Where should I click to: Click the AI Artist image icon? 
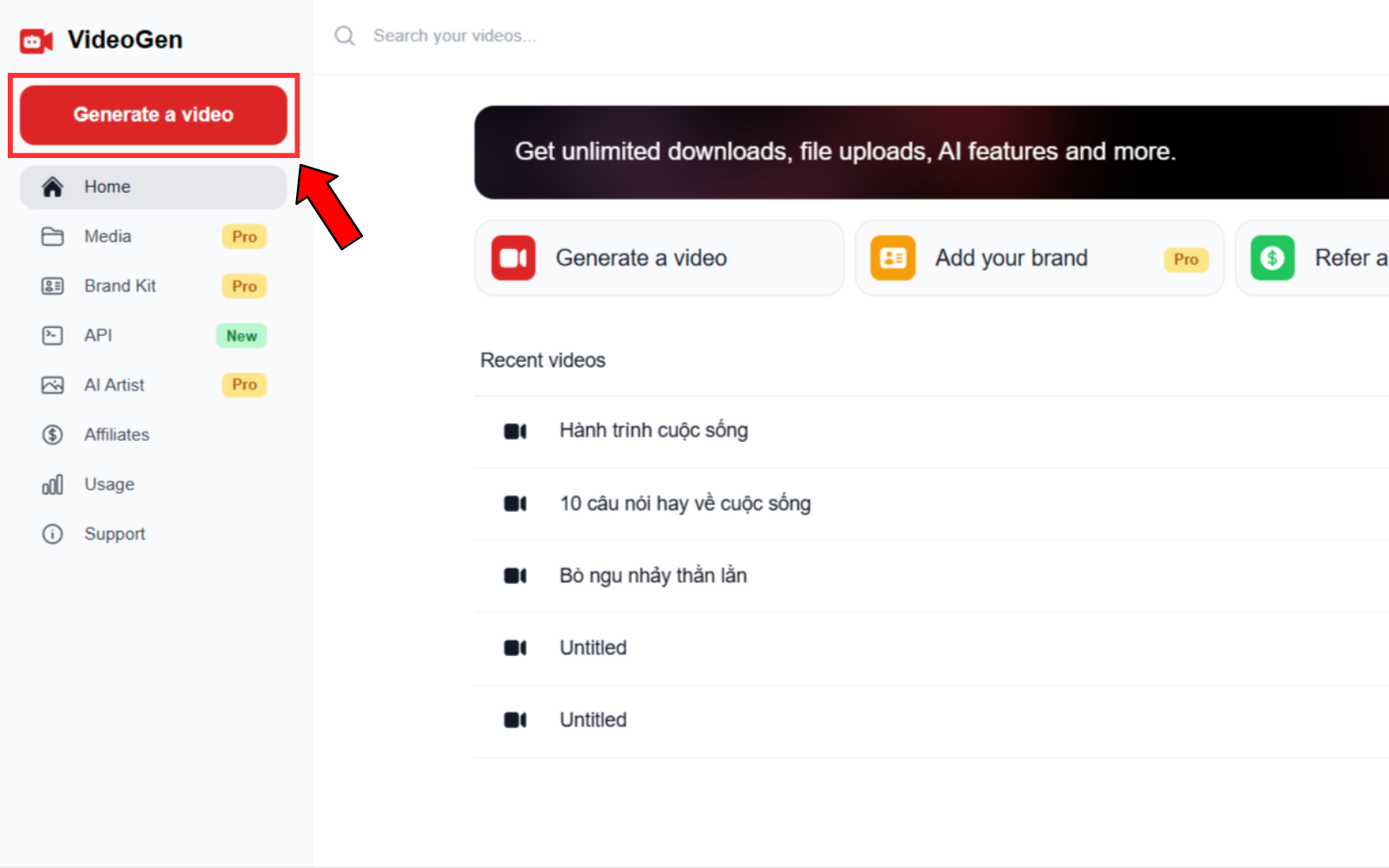tap(52, 385)
